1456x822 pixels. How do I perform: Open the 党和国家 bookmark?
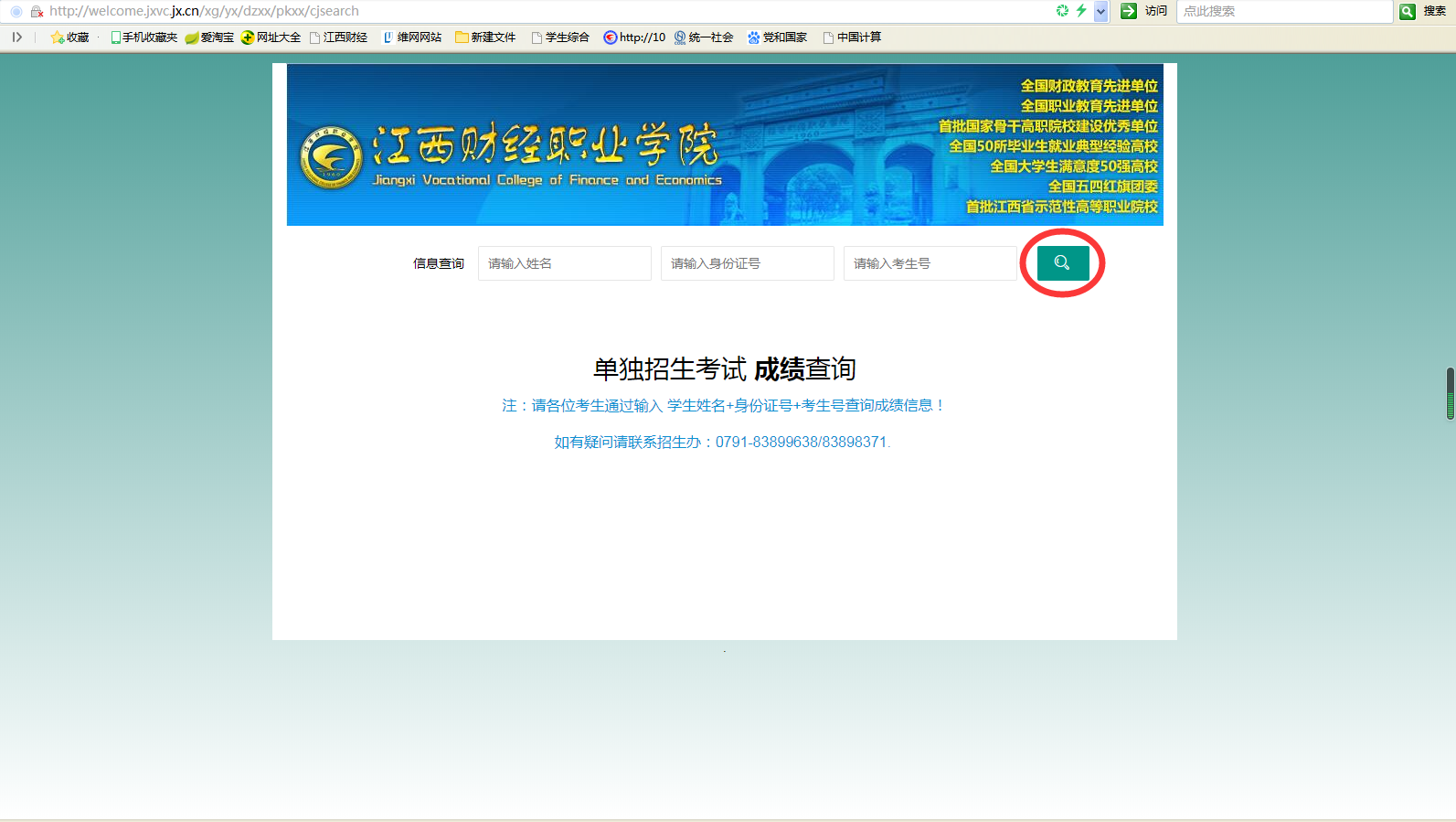tap(777, 37)
